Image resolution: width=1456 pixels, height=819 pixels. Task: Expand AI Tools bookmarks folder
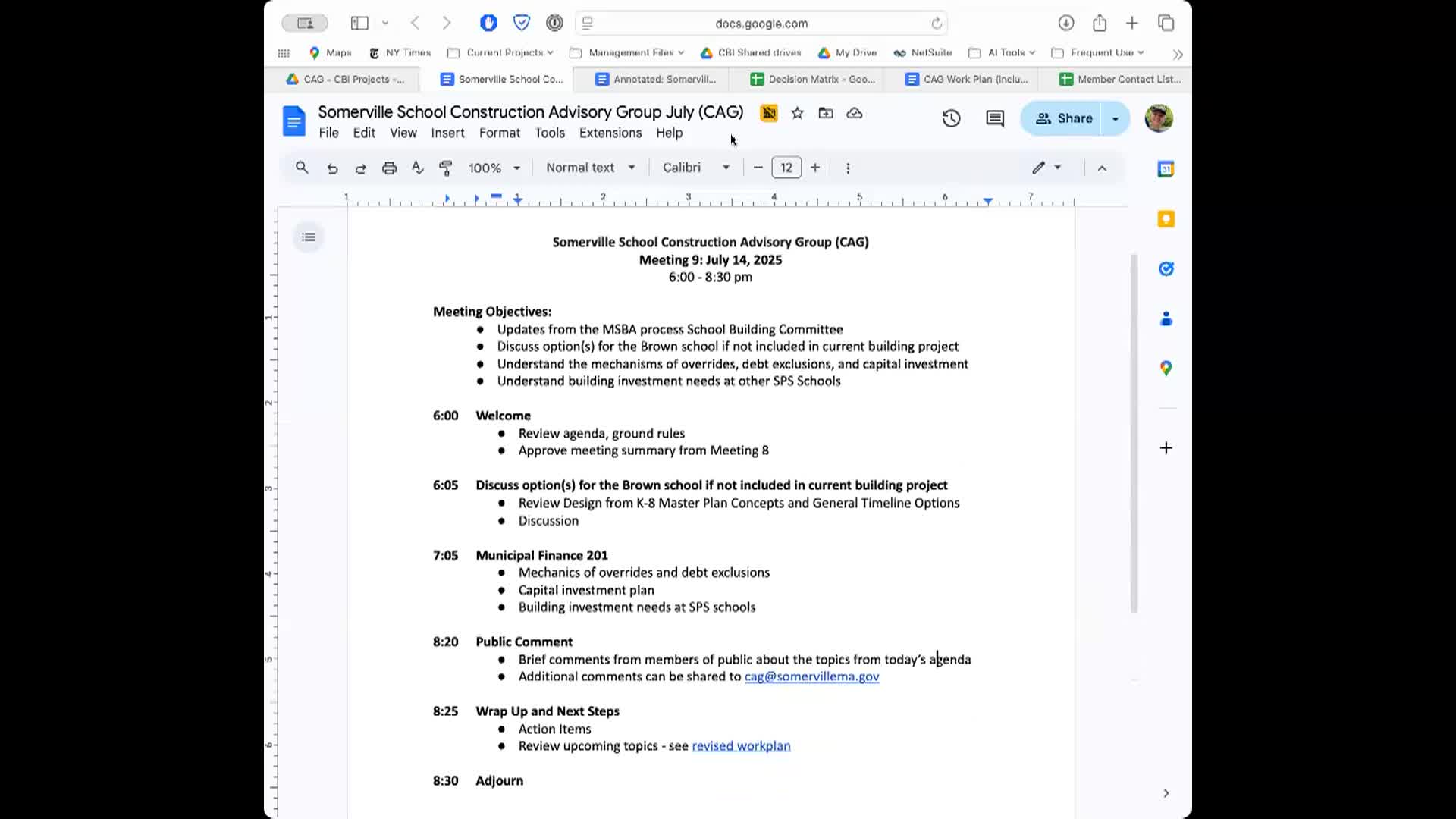[x=1002, y=52]
